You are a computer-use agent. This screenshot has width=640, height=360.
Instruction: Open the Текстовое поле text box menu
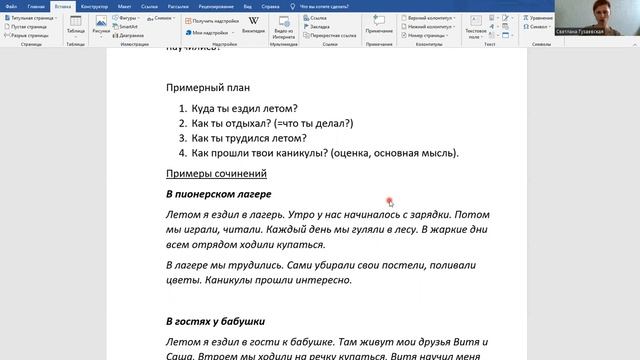476,27
